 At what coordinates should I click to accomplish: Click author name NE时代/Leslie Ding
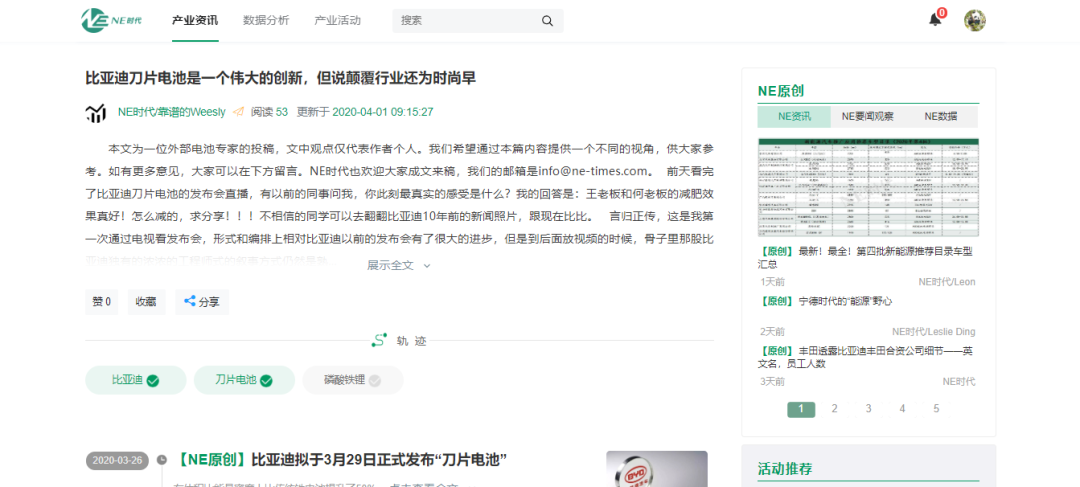[x=934, y=332]
